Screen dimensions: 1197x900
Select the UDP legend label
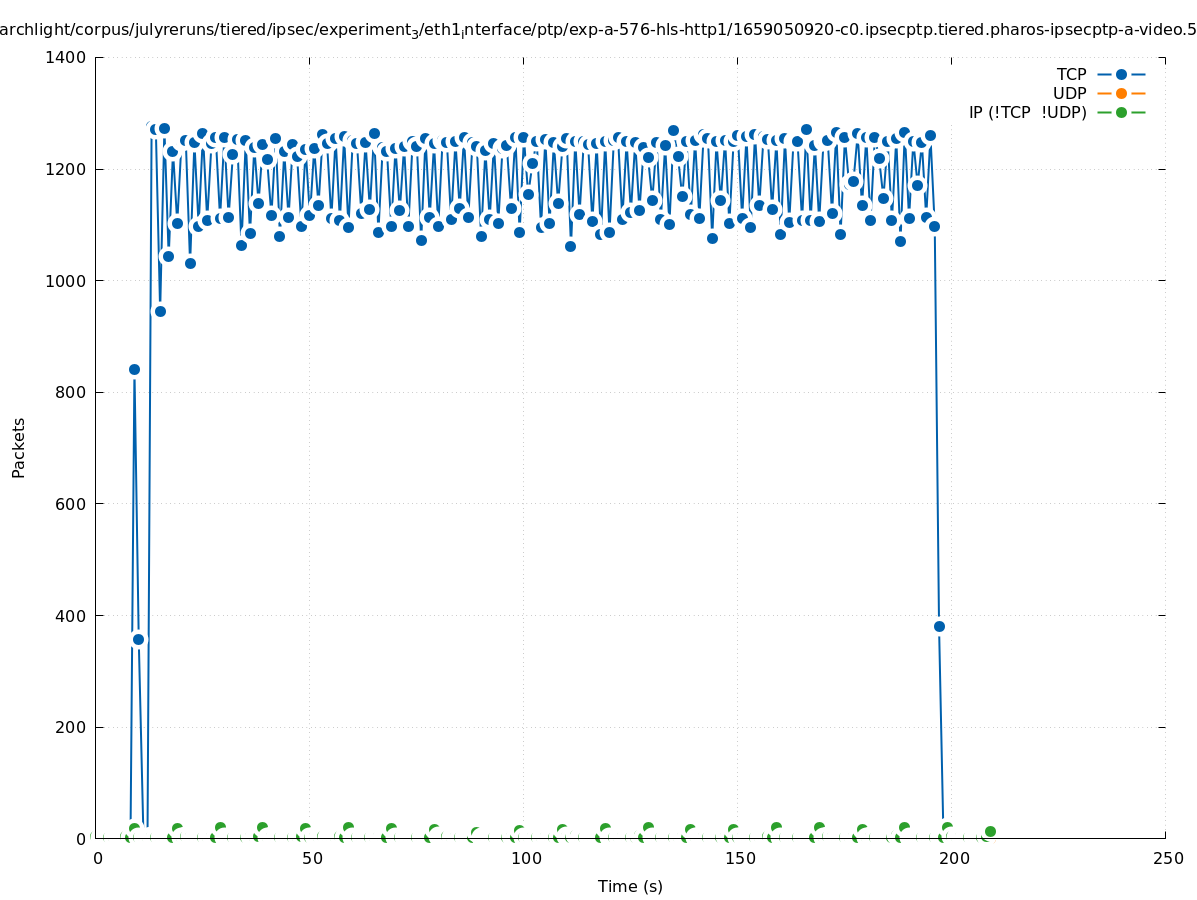pyautogui.click(x=1069, y=93)
